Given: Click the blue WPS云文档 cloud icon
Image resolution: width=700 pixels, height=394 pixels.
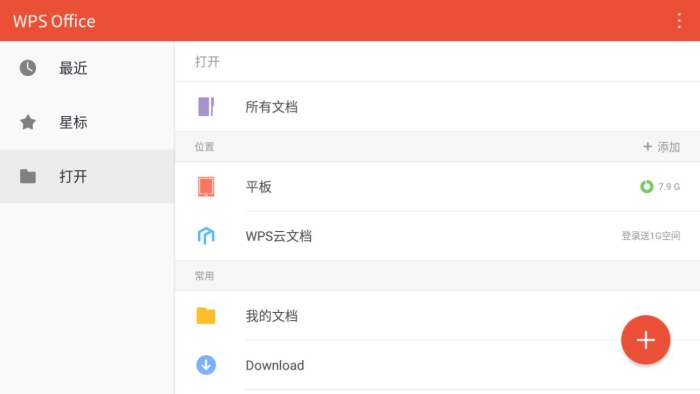Looking at the screenshot, I should point(206,236).
